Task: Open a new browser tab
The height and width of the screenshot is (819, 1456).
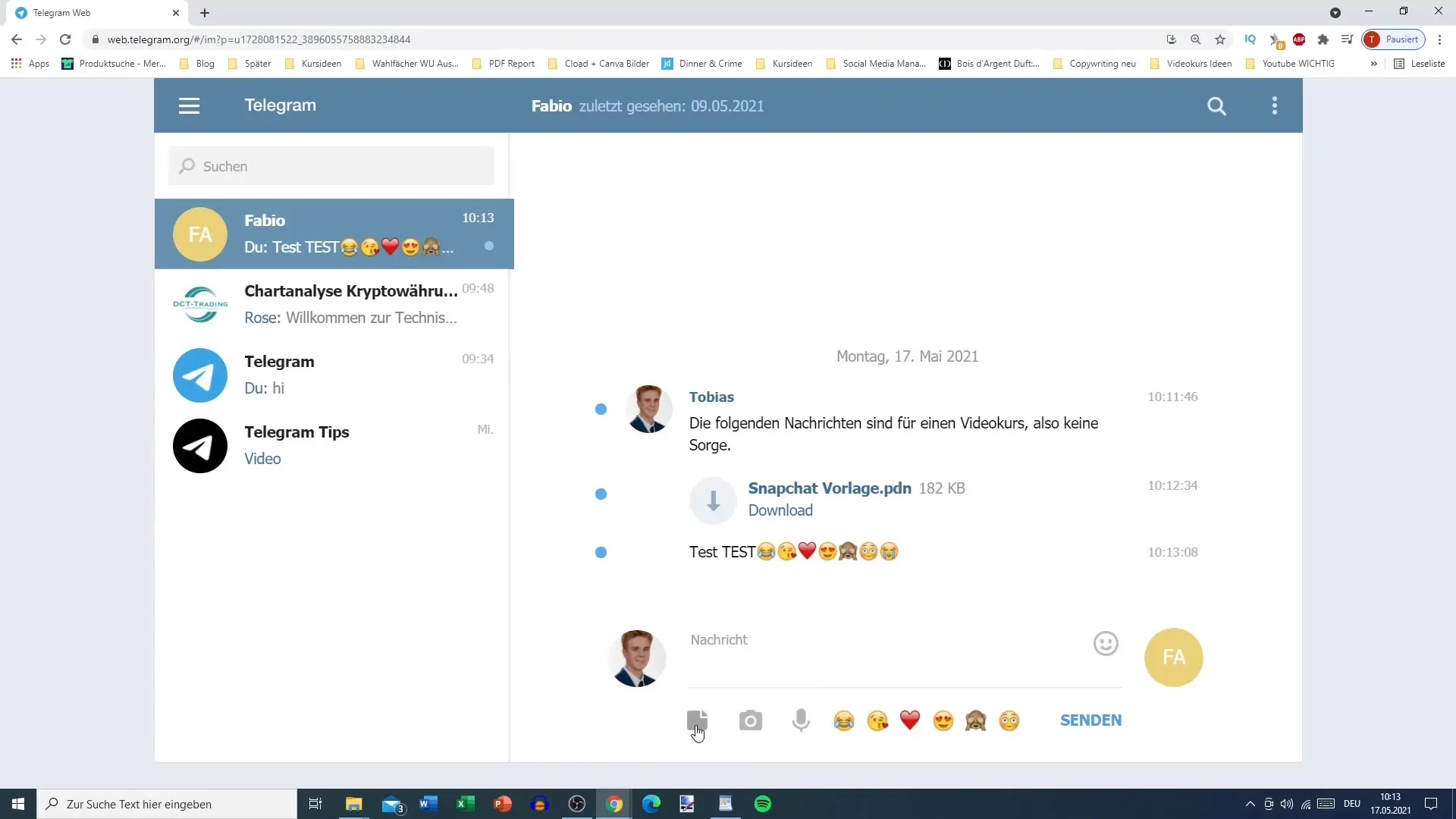Action: point(205,13)
